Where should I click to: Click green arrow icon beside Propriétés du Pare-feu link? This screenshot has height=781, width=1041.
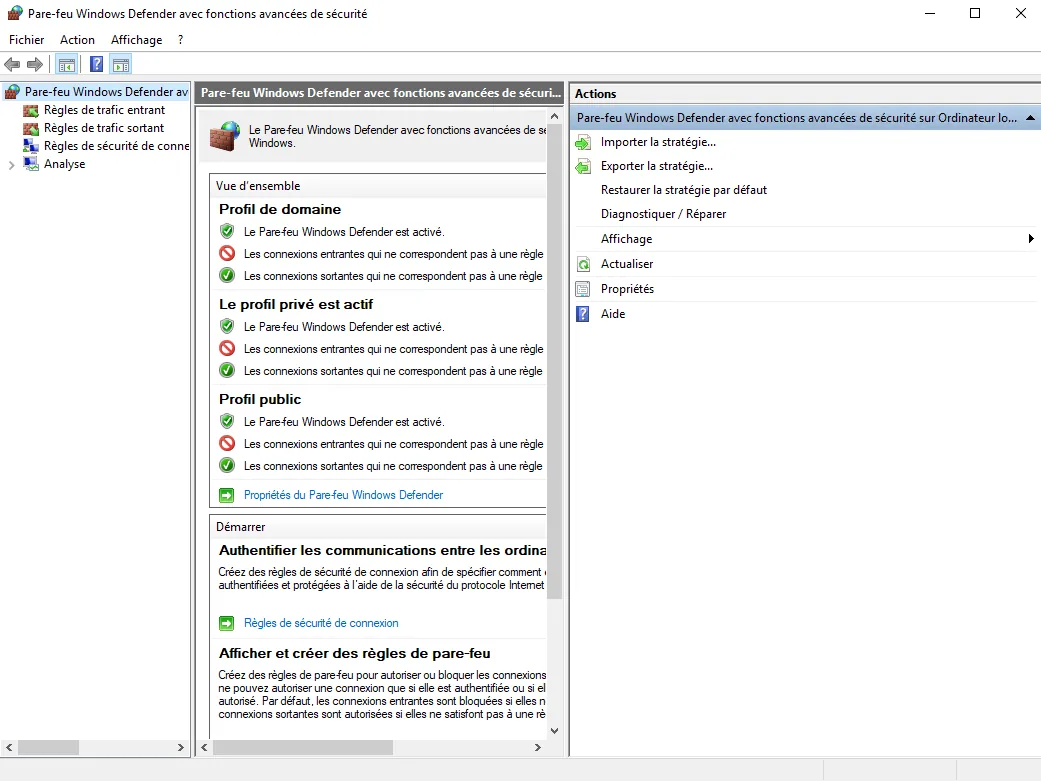point(226,495)
